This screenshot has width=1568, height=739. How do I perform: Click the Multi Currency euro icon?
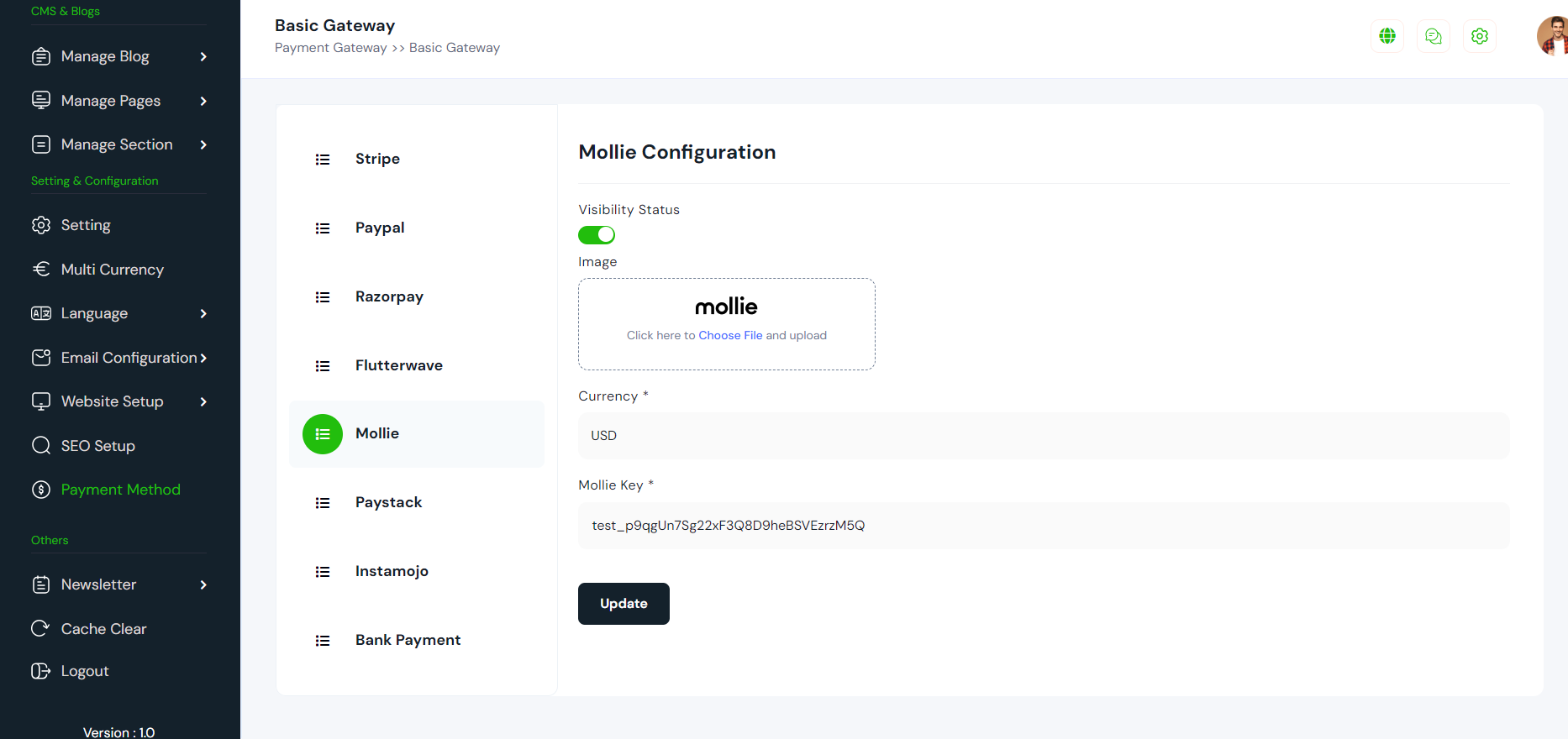click(x=40, y=269)
